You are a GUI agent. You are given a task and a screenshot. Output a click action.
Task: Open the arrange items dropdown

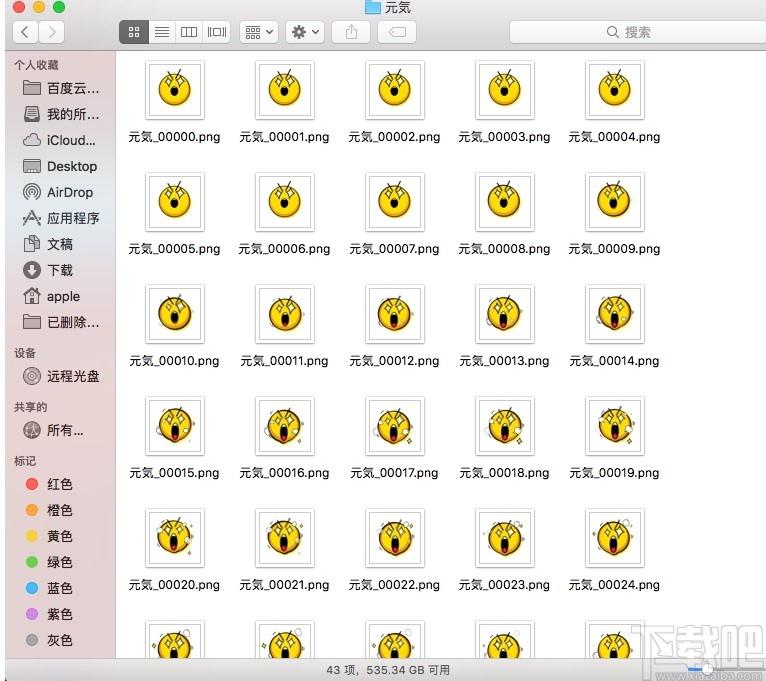click(x=258, y=32)
